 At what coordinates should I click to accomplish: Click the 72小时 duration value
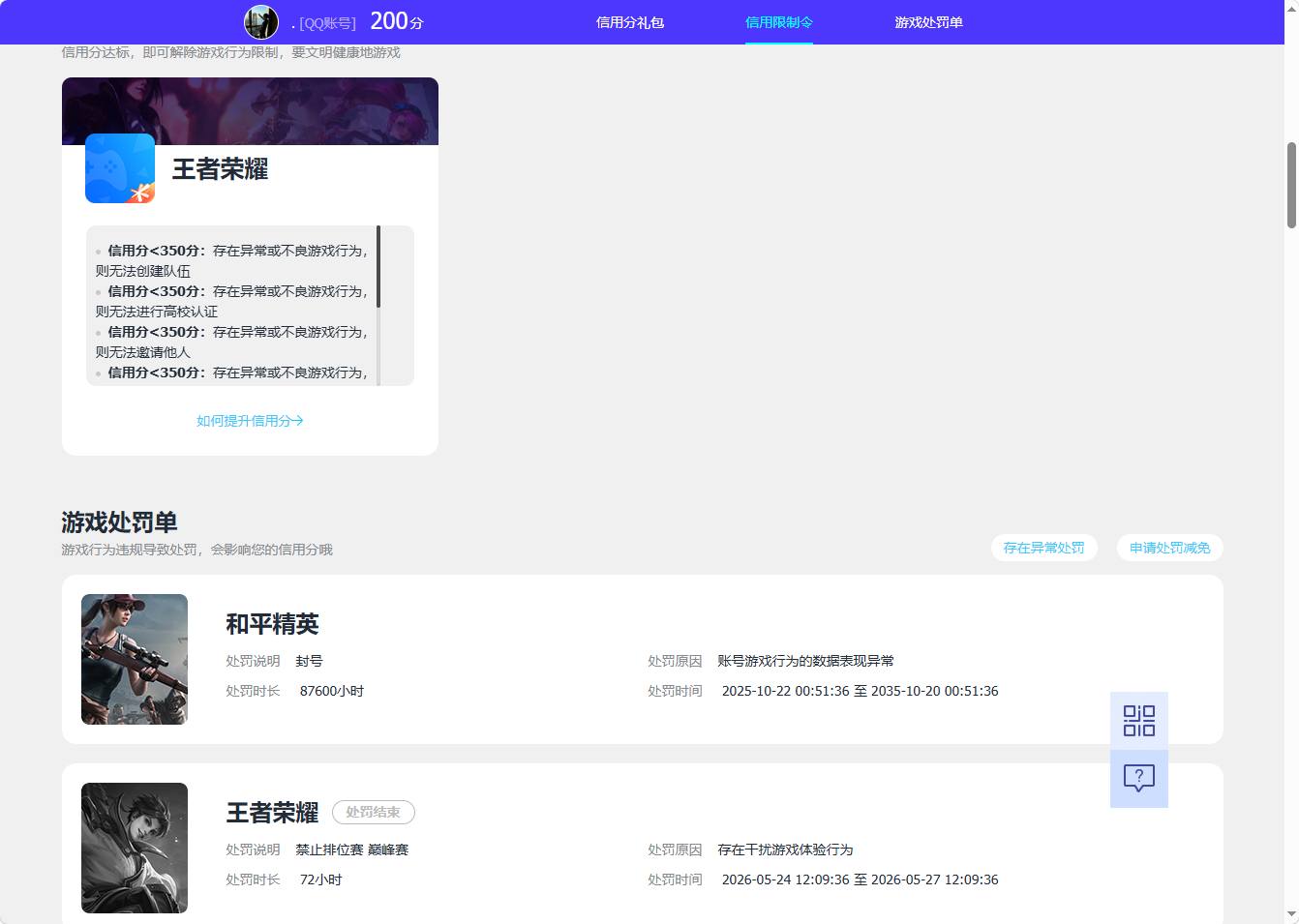point(321,879)
